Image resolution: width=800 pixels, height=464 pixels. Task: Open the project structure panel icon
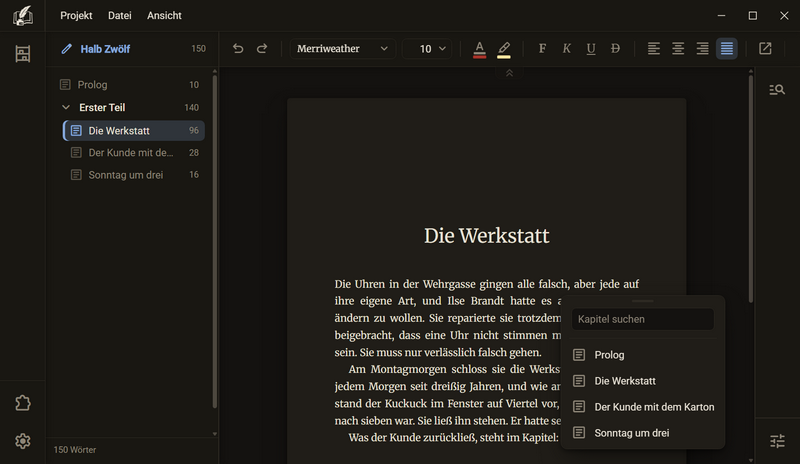(x=22, y=54)
